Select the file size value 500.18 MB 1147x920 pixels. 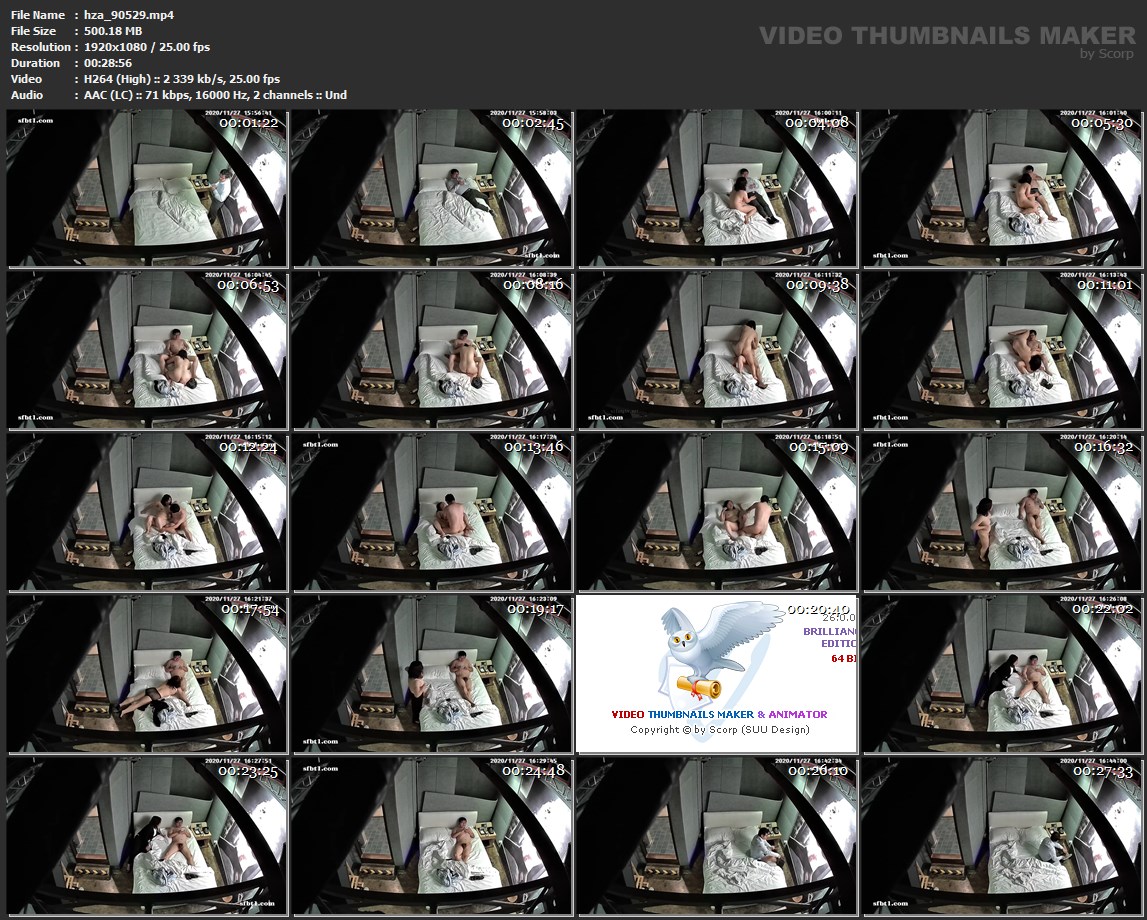coord(113,31)
